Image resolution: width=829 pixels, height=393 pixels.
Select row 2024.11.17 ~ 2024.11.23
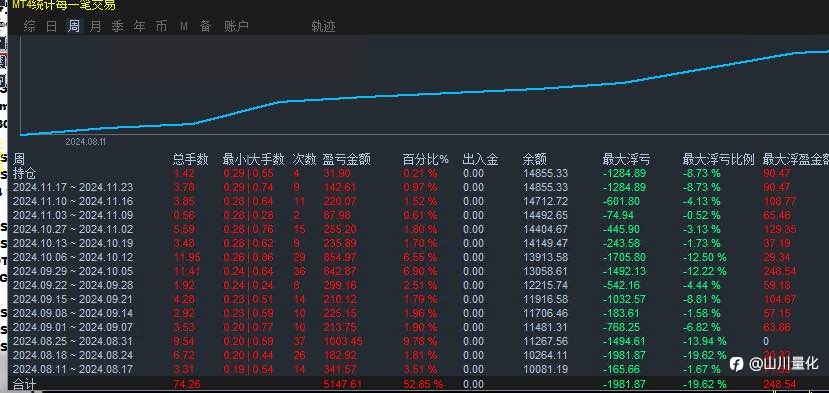[x=73, y=187]
